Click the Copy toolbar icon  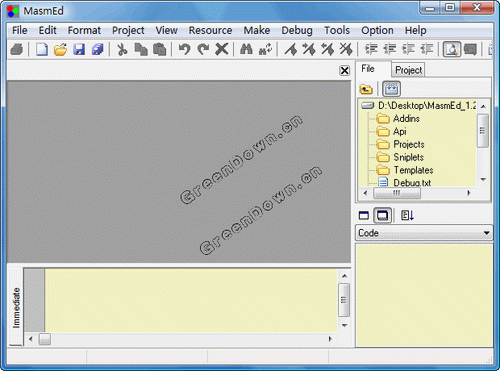pyautogui.click(x=141, y=50)
